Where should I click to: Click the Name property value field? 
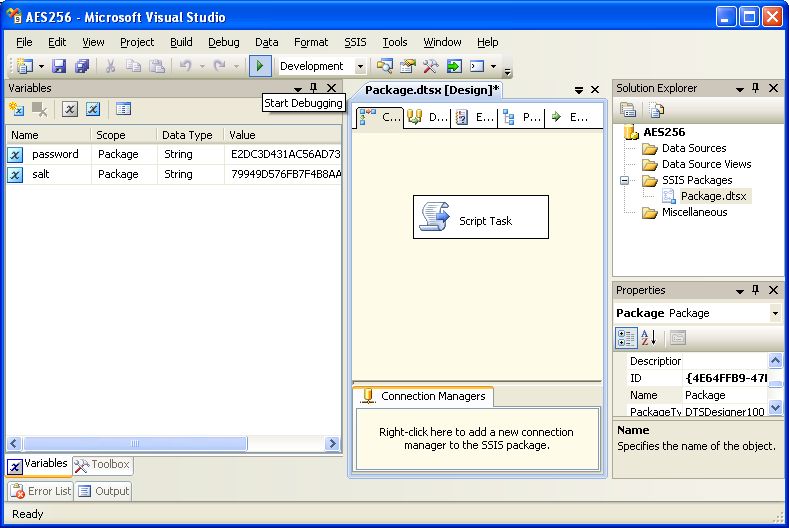tap(725, 395)
